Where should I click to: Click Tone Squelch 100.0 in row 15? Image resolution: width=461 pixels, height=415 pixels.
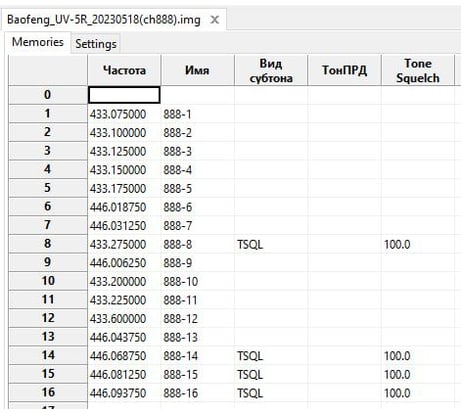tap(418, 375)
